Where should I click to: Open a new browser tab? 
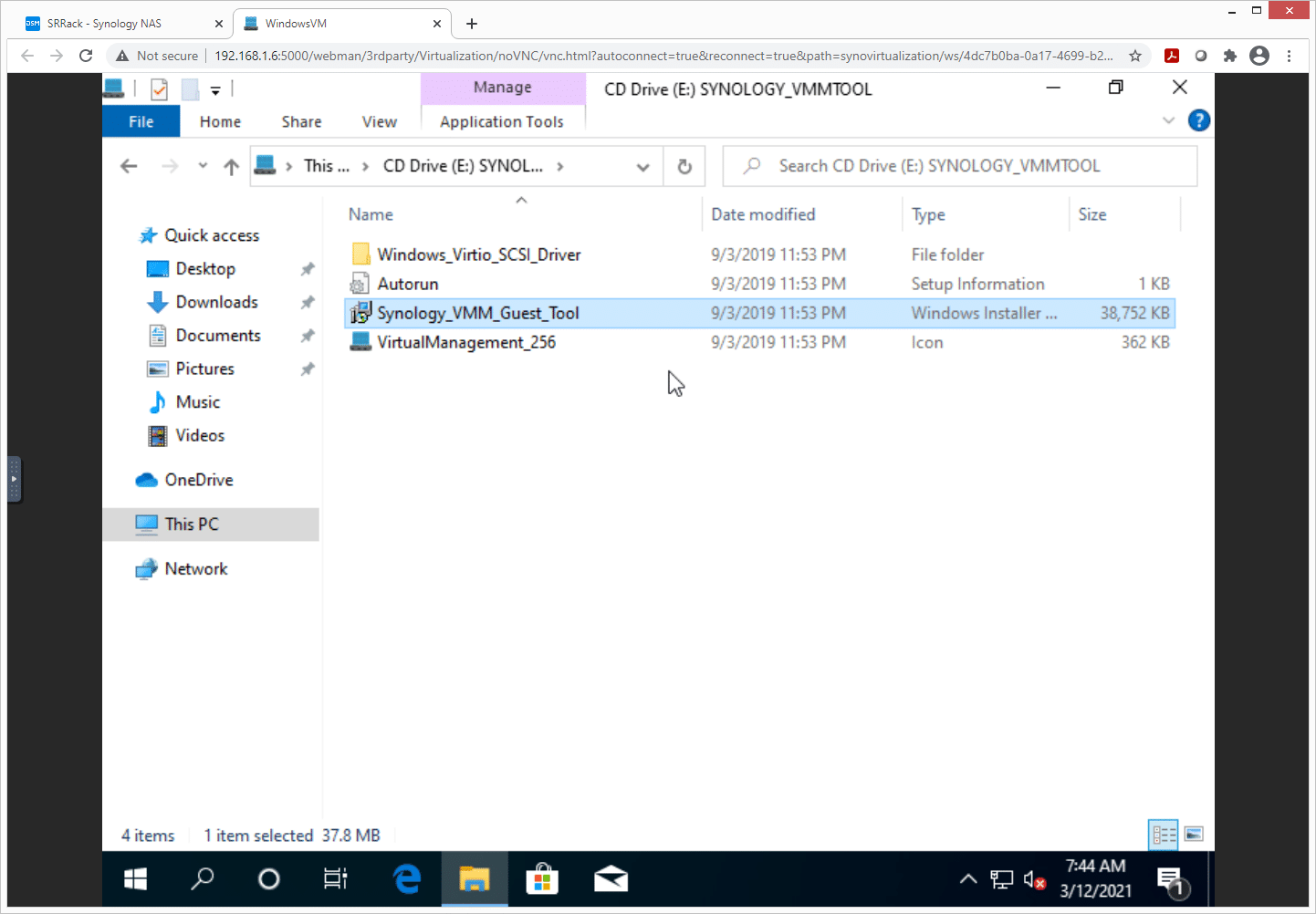pyautogui.click(x=472, y=24)
